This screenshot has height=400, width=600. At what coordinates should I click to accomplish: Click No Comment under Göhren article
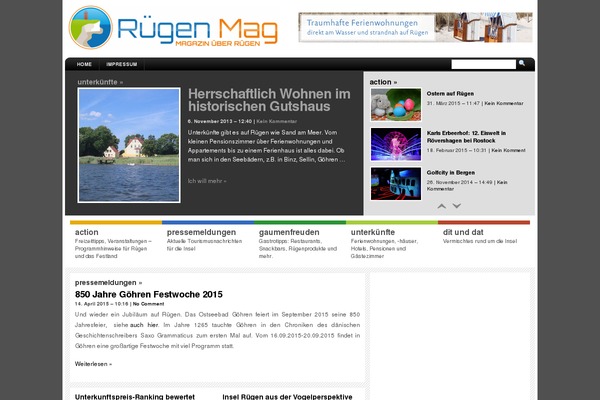[148, 304]
